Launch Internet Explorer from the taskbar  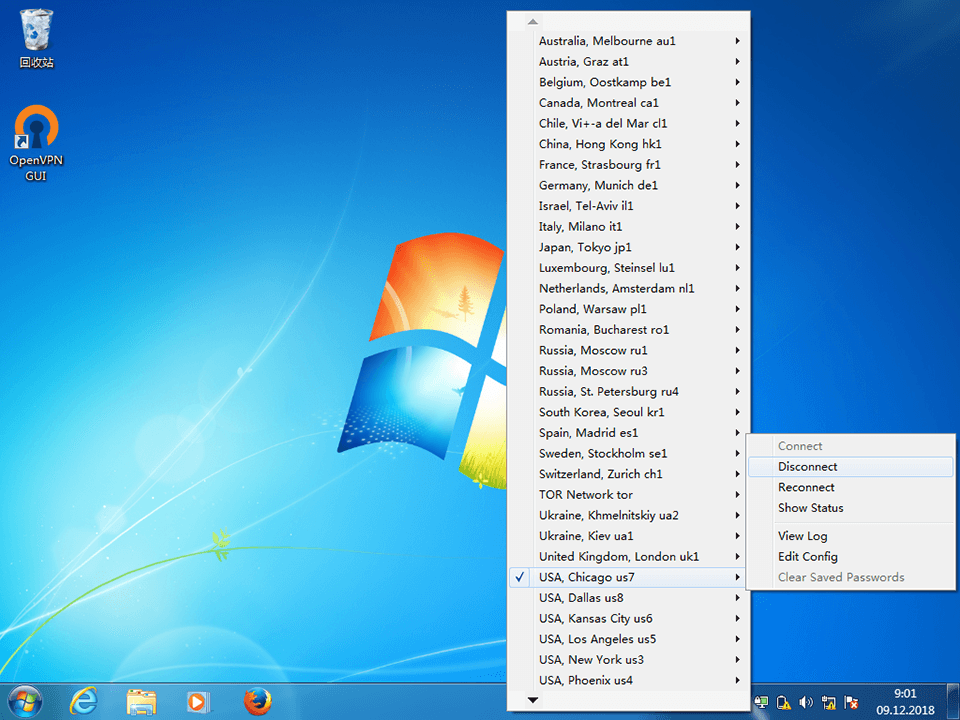coord(83,701)
